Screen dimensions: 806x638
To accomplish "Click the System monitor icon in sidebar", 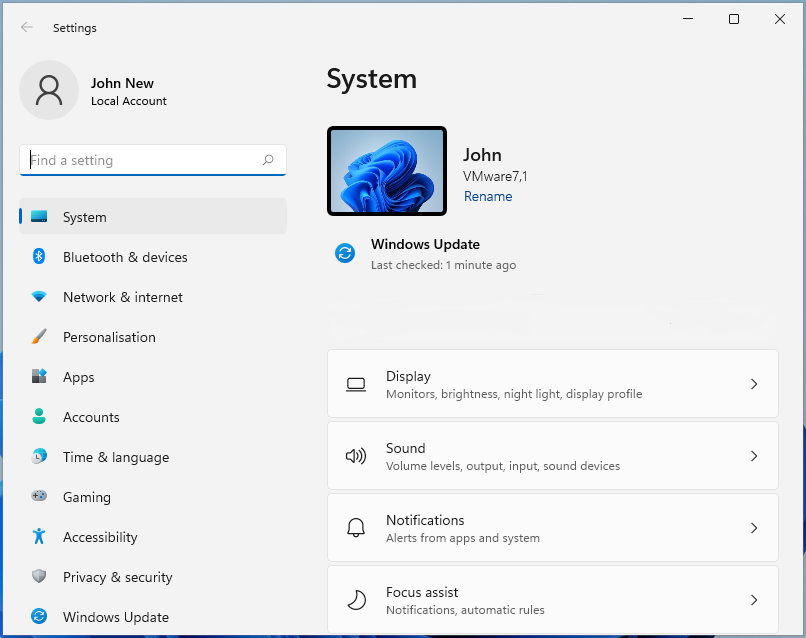I will click(39, 216).
